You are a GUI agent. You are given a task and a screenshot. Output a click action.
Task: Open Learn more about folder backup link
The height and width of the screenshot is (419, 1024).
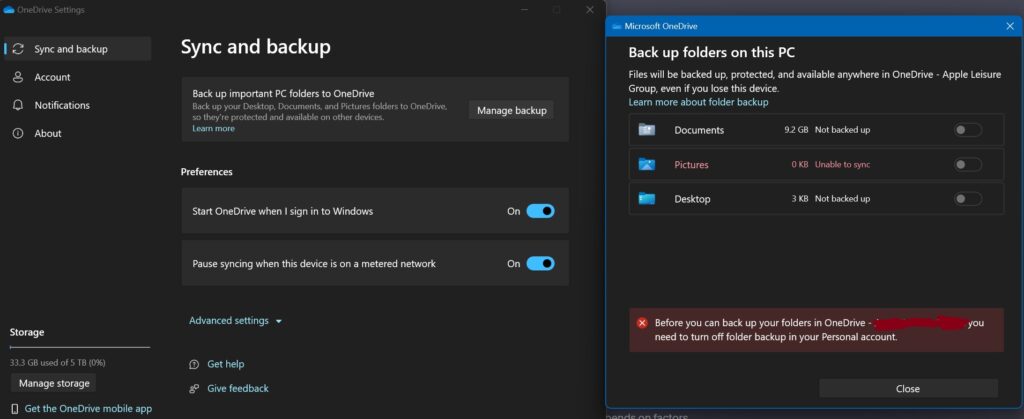coord(698,102)
